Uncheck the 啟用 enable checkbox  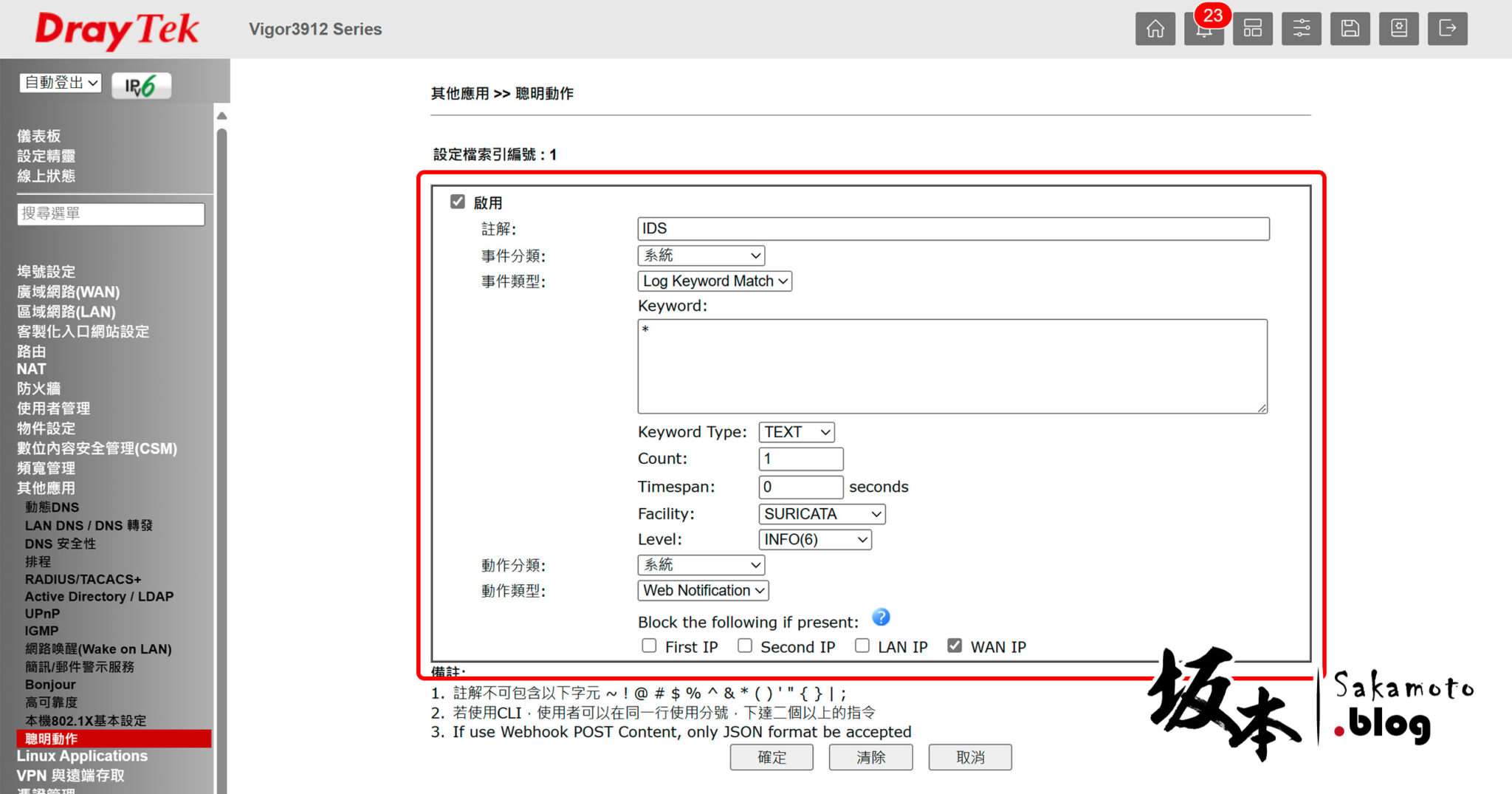457,201
